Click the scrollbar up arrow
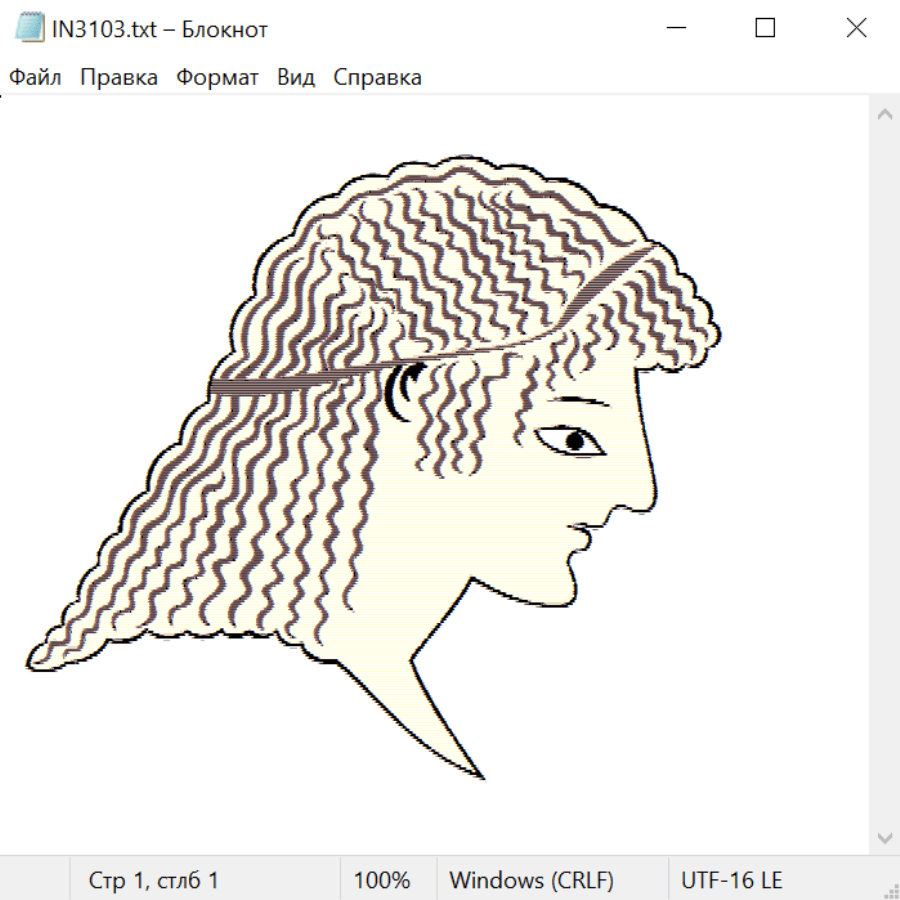 pyautogui.click(x=884, y=115)
